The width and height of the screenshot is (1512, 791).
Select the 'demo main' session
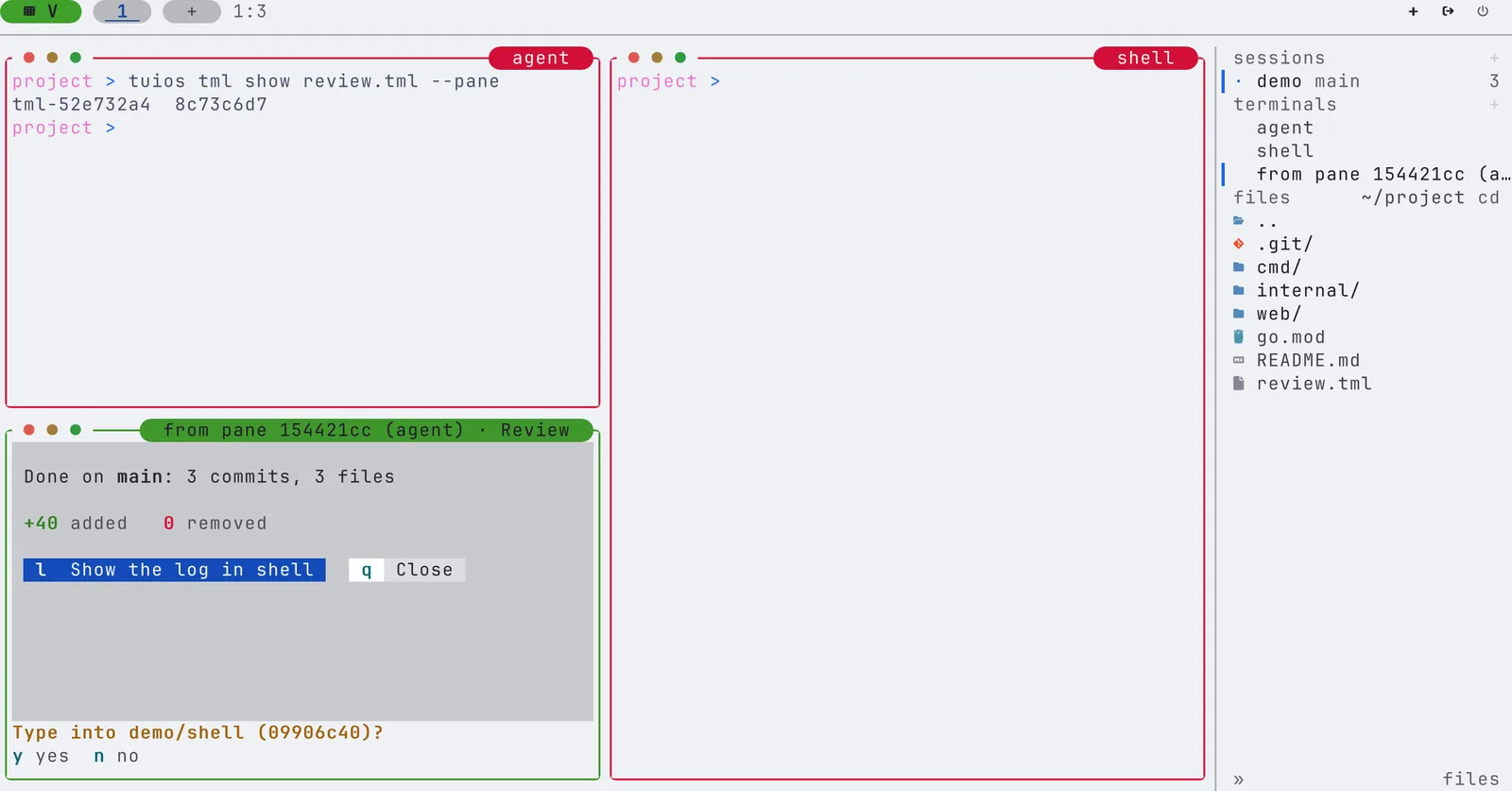click(x=1366, y=81)
